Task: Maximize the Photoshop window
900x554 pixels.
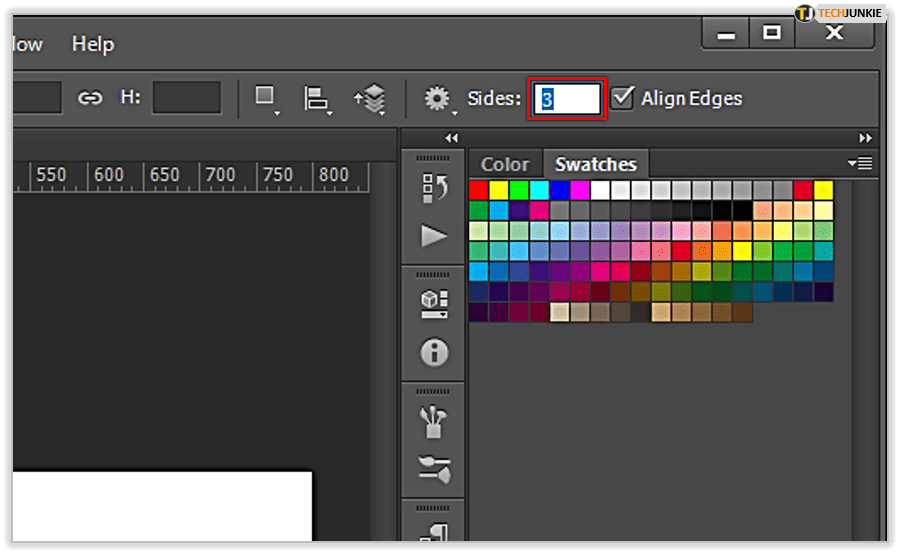Action: [771, 33]
